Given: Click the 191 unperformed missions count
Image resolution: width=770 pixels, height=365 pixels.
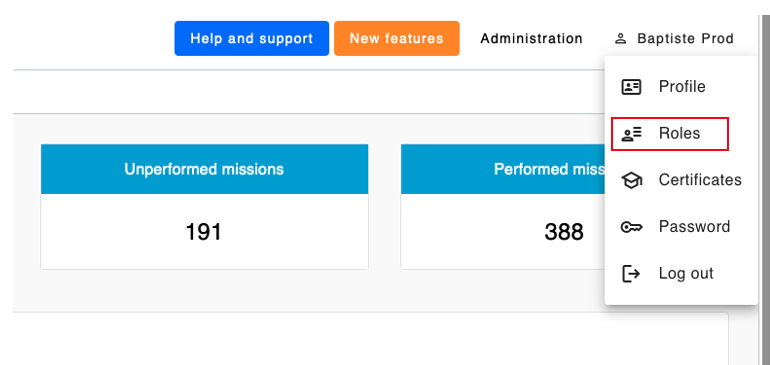Looking at the screenshot, I should pos(204,232).
